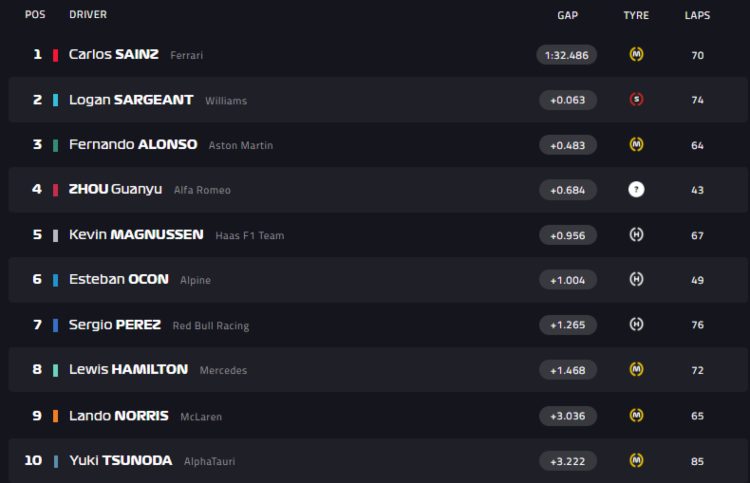Click the unknown tyre question mark icon for Zhou
This screenshot has width=750, height=483.
click(x=636, y=189)
